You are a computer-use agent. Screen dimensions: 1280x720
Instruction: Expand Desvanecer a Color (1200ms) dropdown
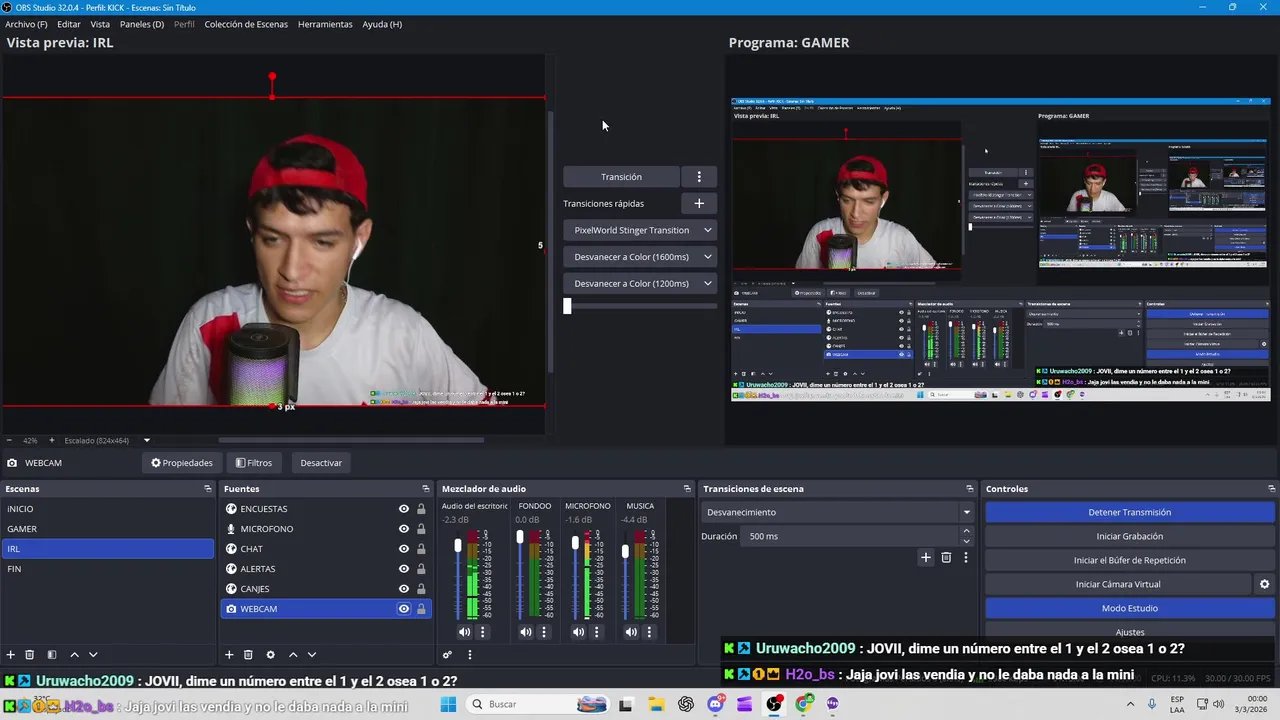(x=707, y=284)
